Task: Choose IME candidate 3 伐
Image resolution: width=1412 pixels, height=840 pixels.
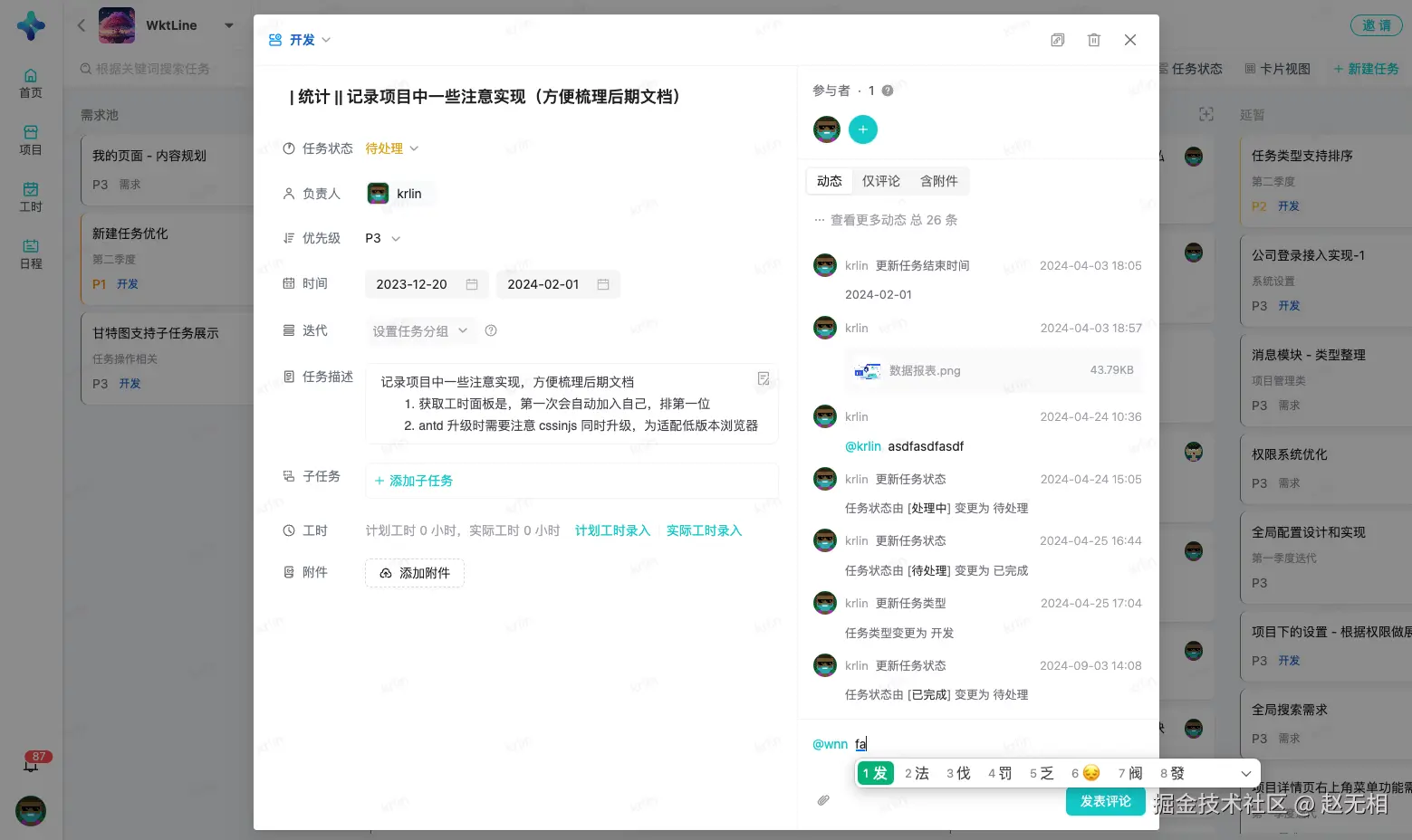Action: (959, 773)
